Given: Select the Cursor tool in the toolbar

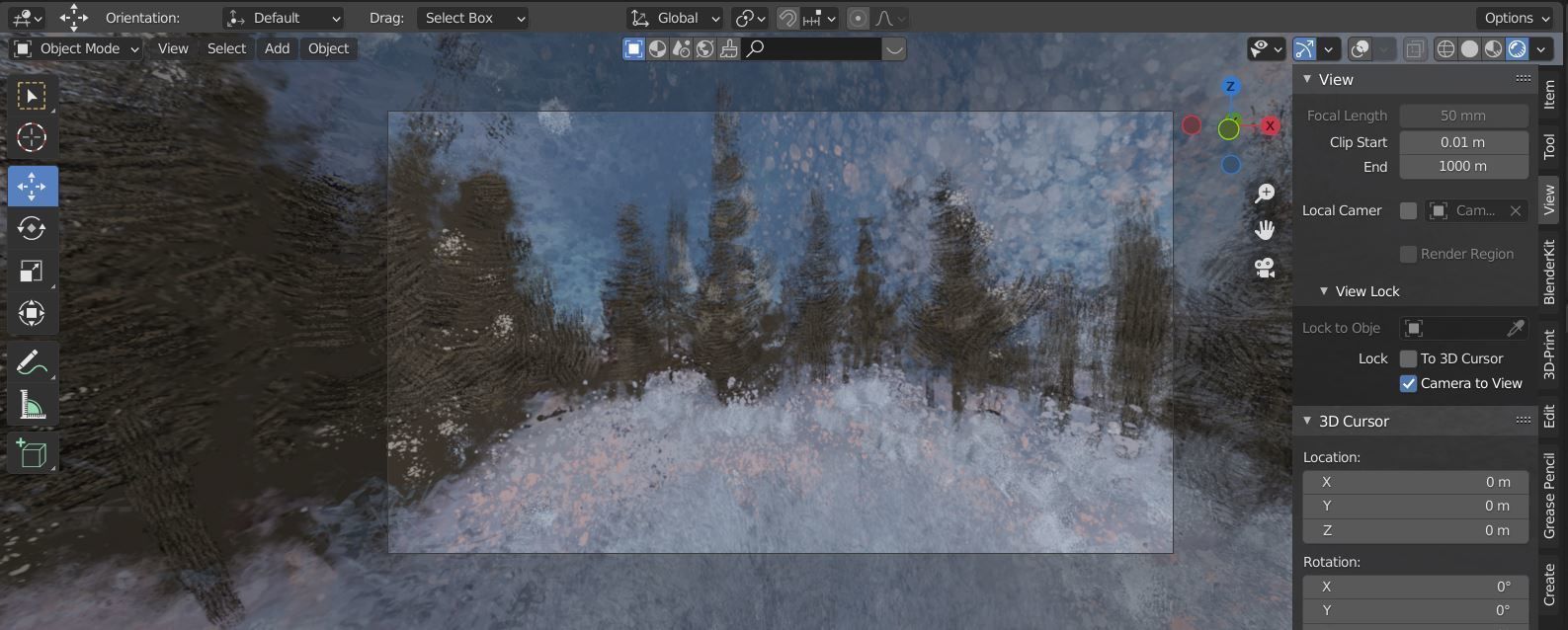Looking at the screenshot, I should point(32,137).
